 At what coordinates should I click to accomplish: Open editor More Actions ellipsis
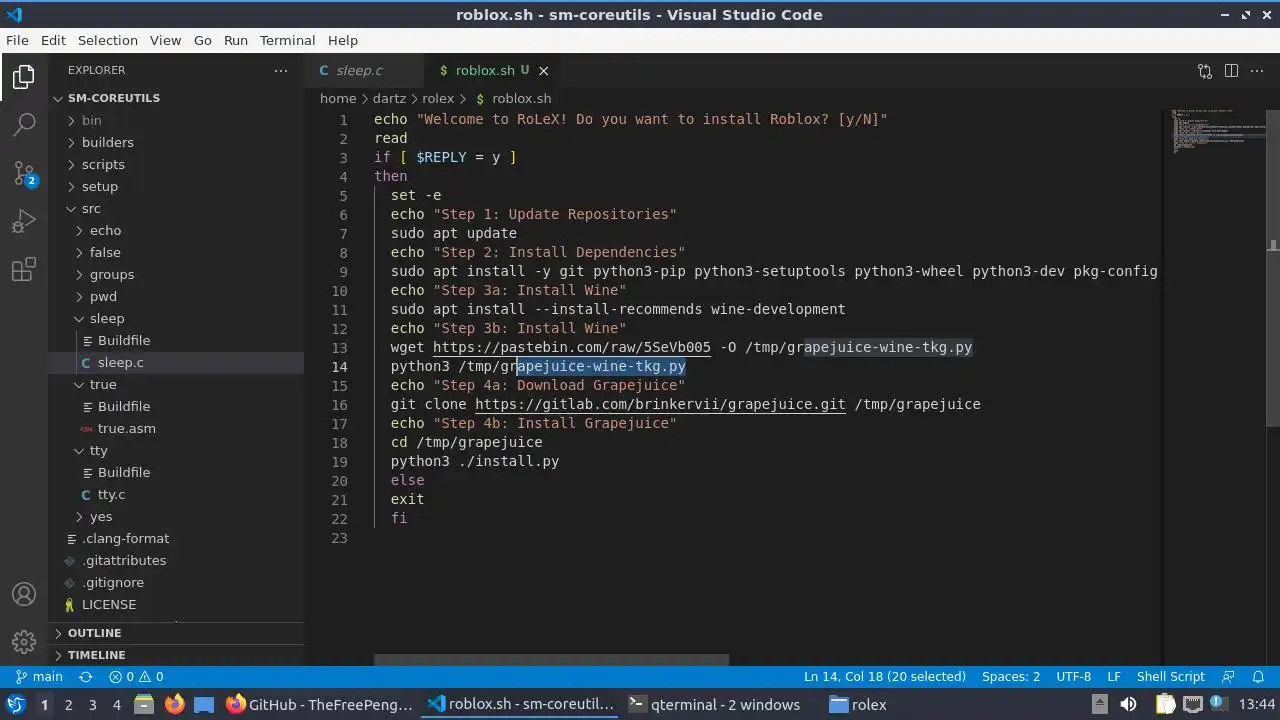click(x=1257, y=70)
